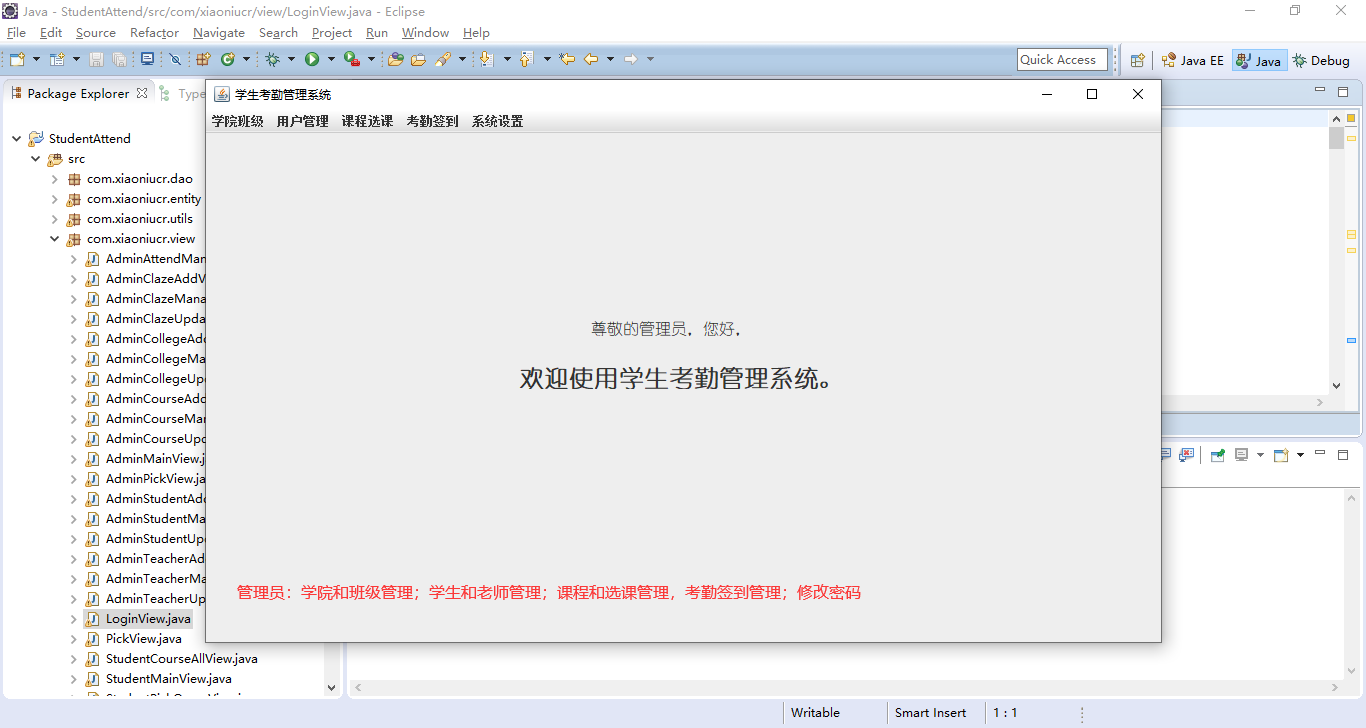
Task: Select LoginView.java in the tree
Action: click(148, 619)
